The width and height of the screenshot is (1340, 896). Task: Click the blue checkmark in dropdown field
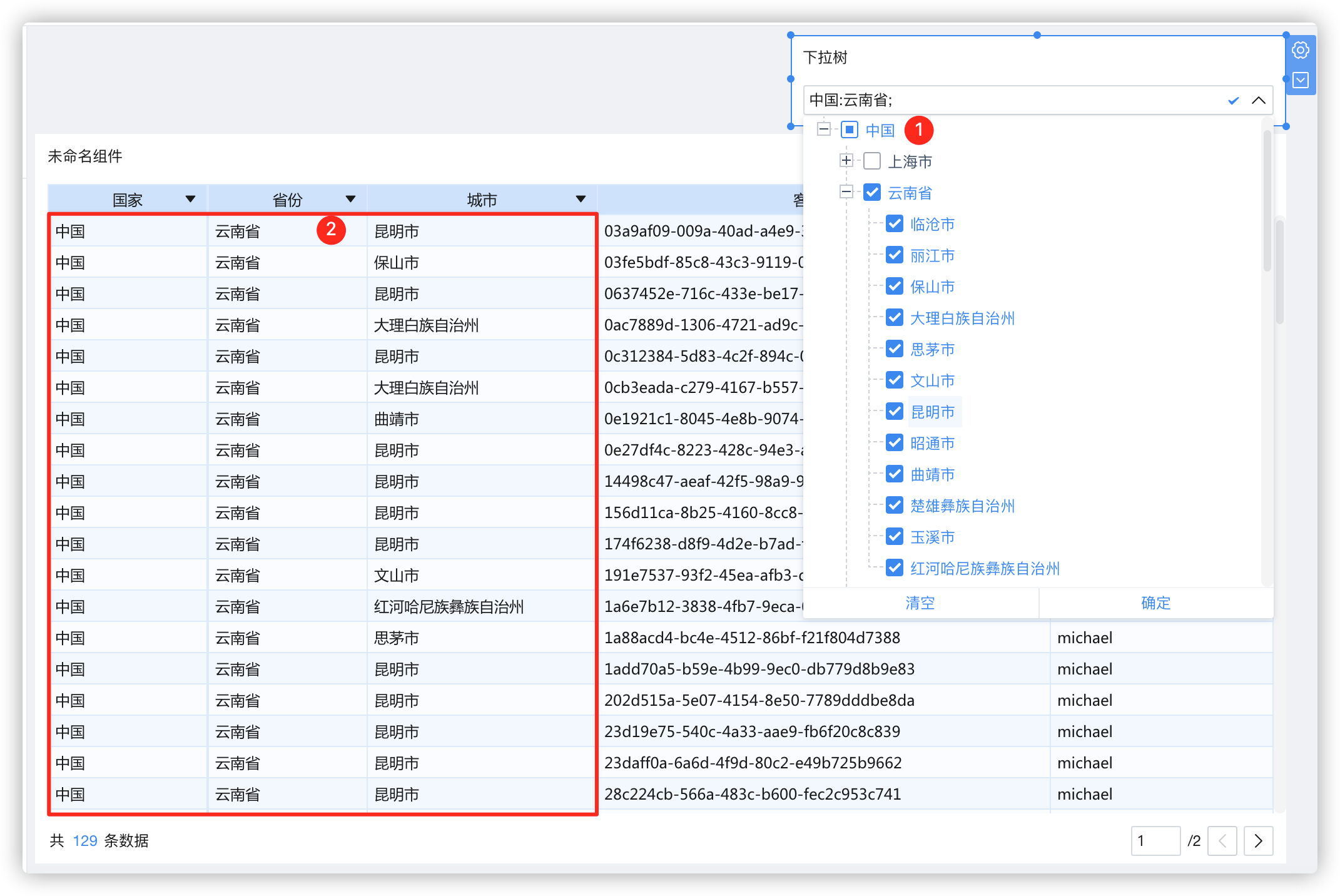pyautogui.click(x=1233, y=100)
